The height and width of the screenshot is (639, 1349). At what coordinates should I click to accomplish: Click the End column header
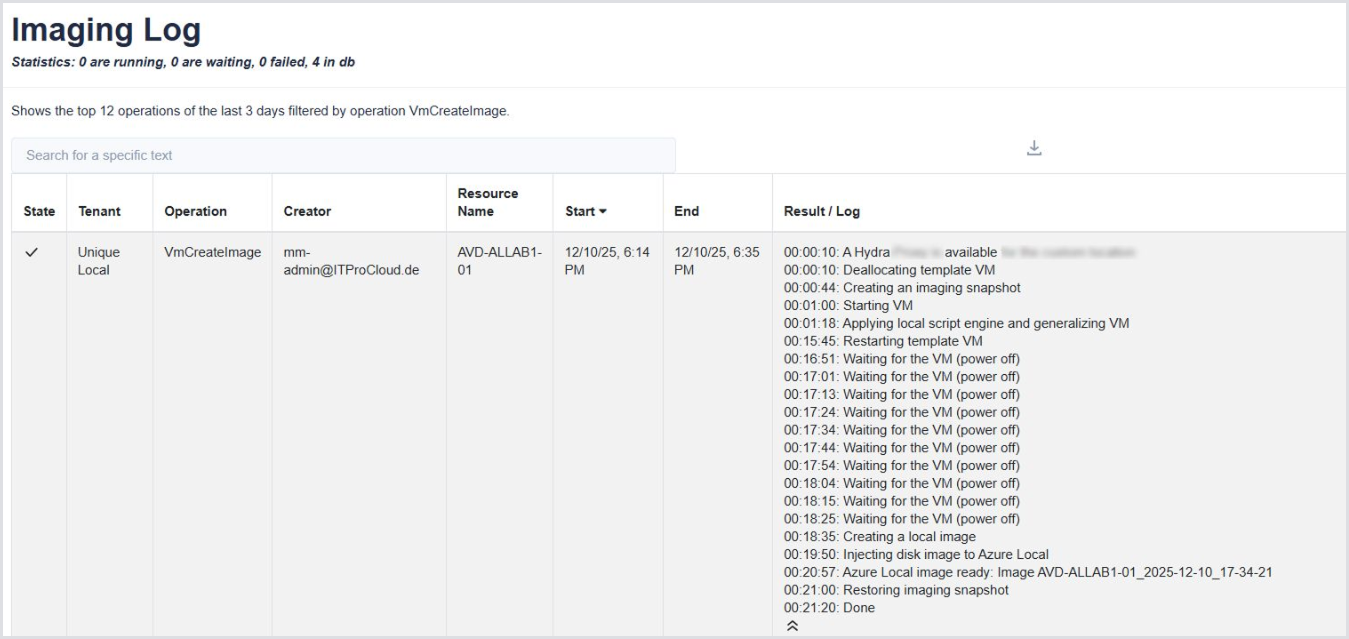click(x=686, y=212)
